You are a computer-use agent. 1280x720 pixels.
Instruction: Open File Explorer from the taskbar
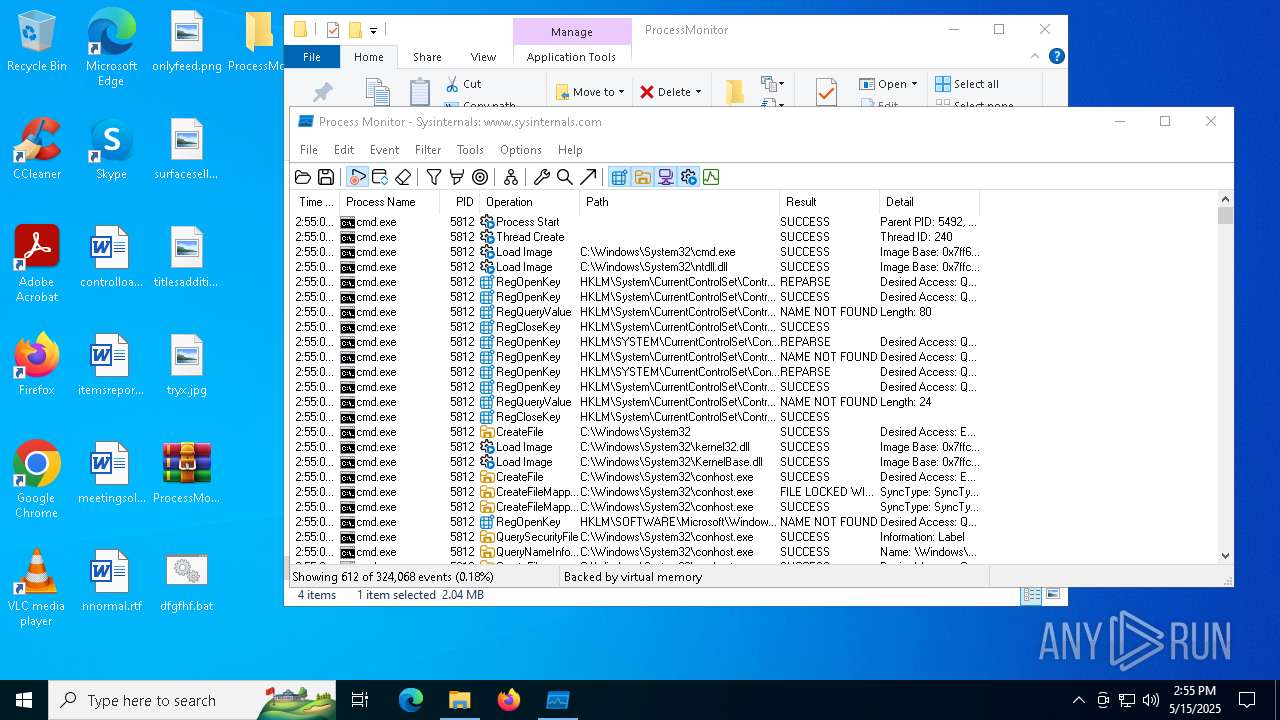click(459, 700)
